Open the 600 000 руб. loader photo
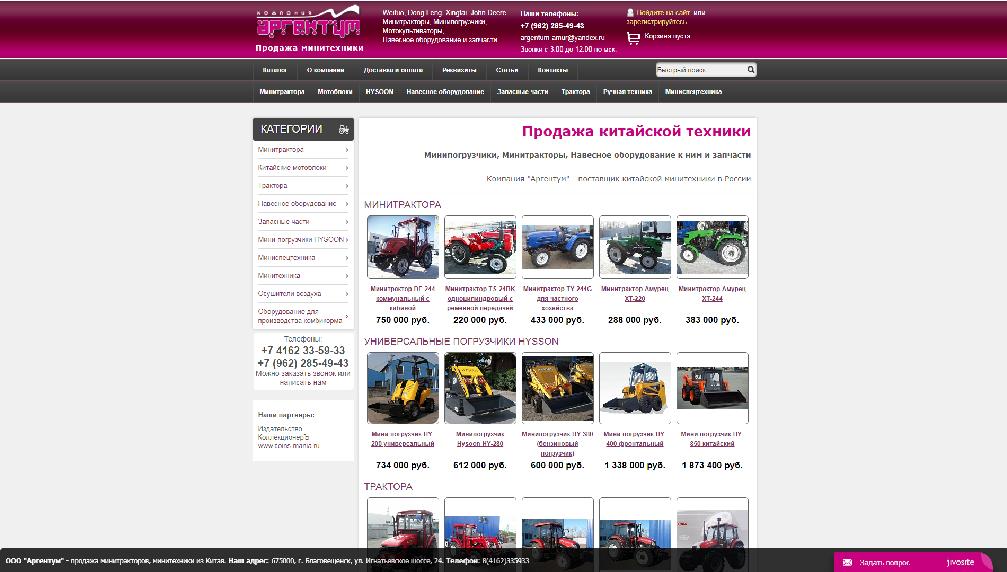The image size is (1007, 572). (x=557, y=388)
